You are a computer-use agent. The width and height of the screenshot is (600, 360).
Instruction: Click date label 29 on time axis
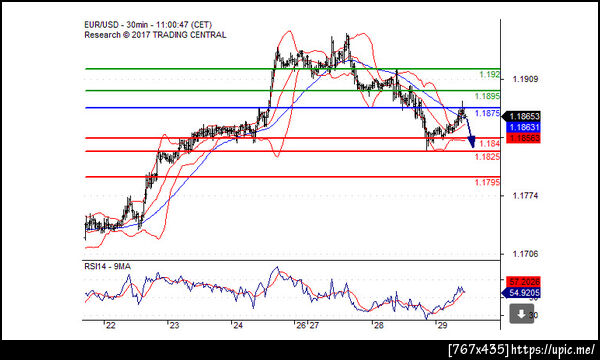point(442,326)
